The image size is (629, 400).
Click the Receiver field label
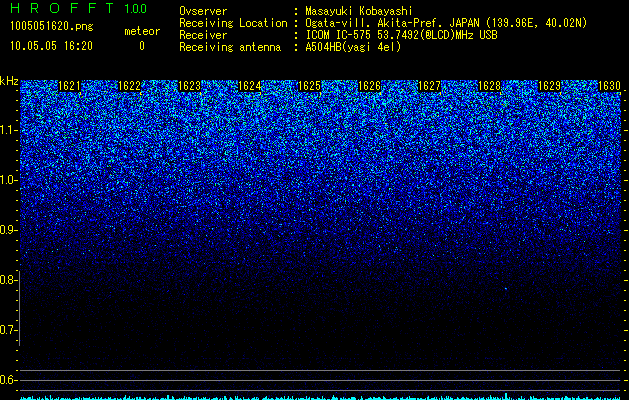tap(203, 35)
